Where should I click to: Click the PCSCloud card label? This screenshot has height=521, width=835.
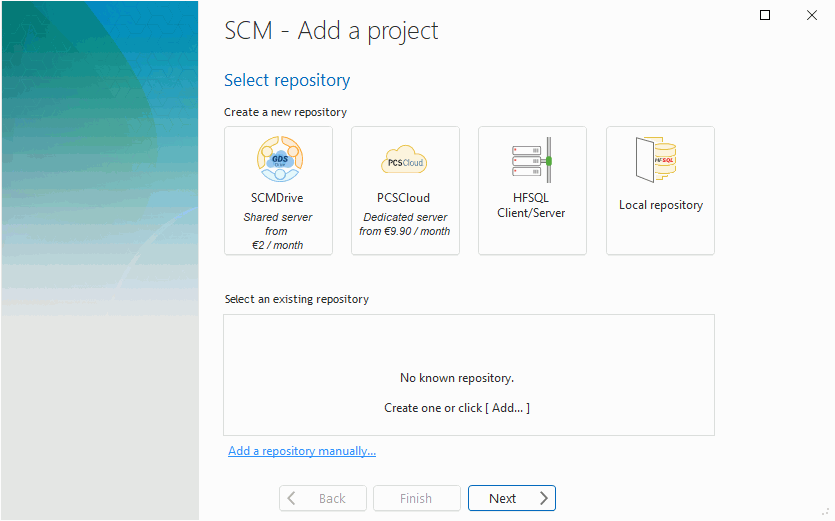403,198
